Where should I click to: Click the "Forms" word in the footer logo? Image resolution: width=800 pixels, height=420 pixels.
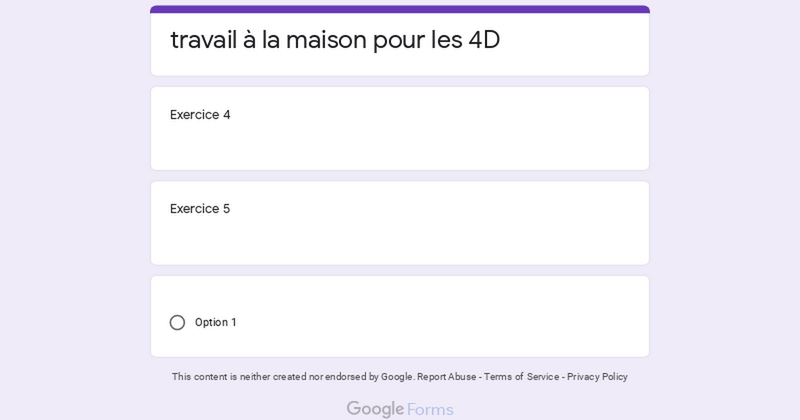pyautogui.click(x=430, y=410)
